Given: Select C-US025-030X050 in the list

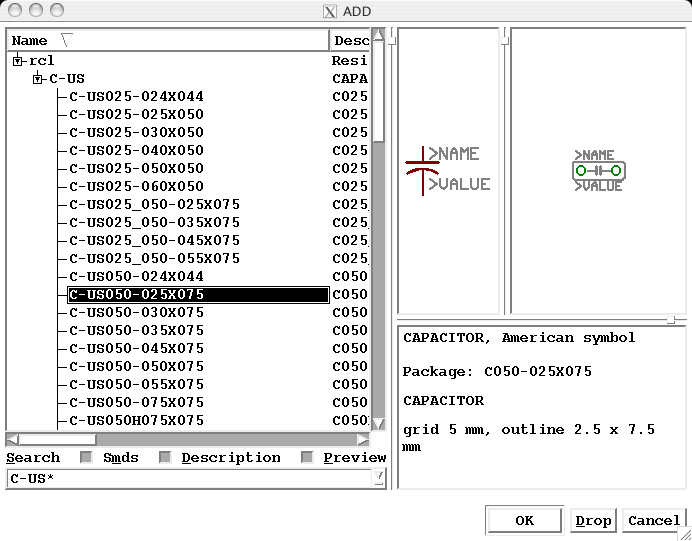Looking at the screenshot, I should 136,132.
